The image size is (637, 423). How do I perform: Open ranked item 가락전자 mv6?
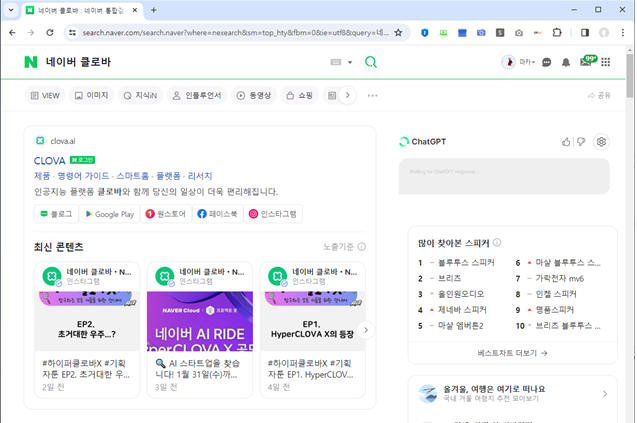[x=559, y=279]
